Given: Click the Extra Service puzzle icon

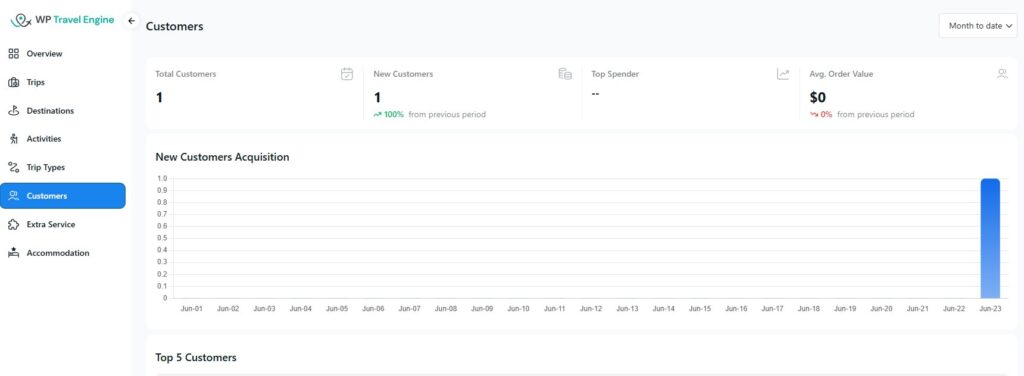Looking at the screenshot, I should pyautogui.click(x=13, y=225).
